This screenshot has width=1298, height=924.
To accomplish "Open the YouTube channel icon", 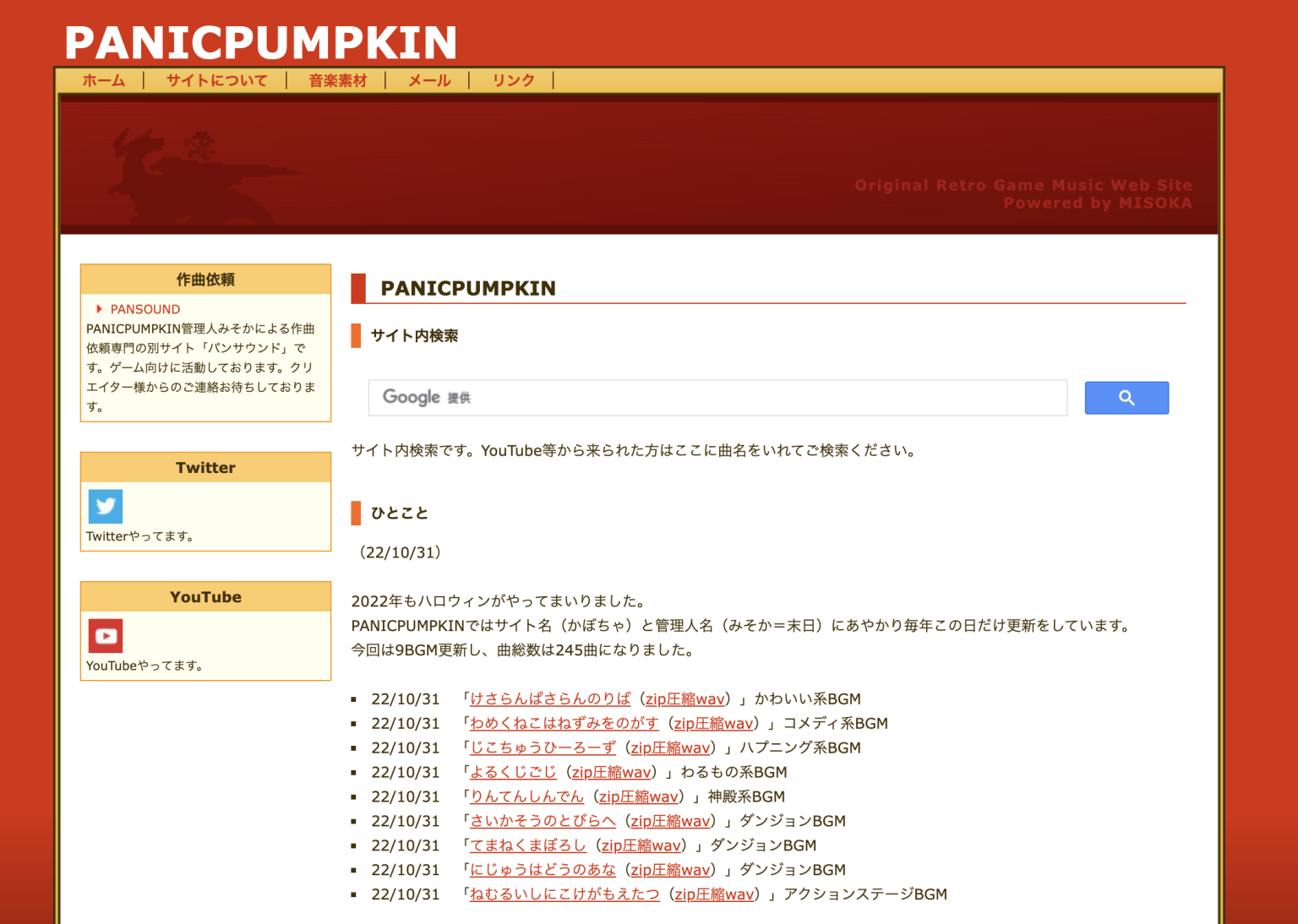I will (x=105, y=635).
